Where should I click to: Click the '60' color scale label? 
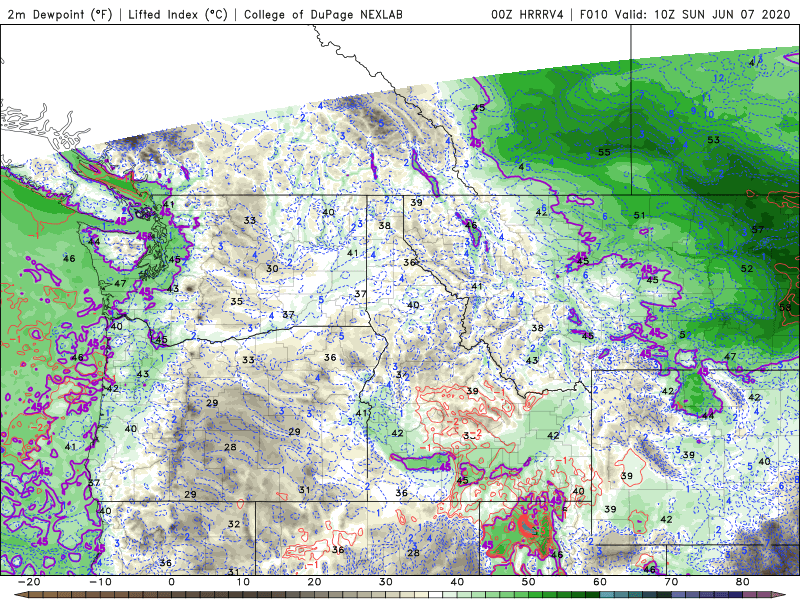600,582
